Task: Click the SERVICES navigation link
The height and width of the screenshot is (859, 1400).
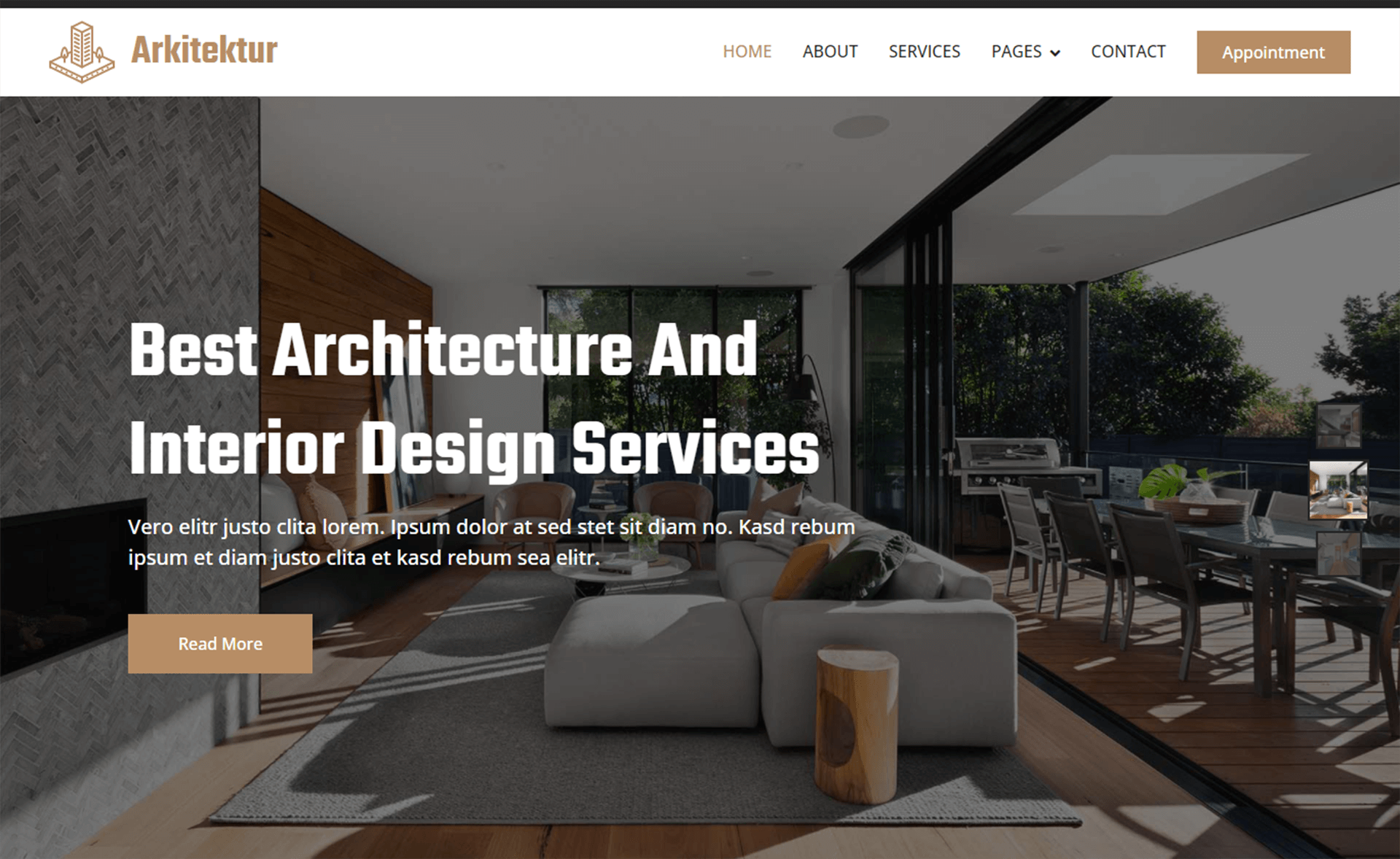Action: click(x=923, y=52)
